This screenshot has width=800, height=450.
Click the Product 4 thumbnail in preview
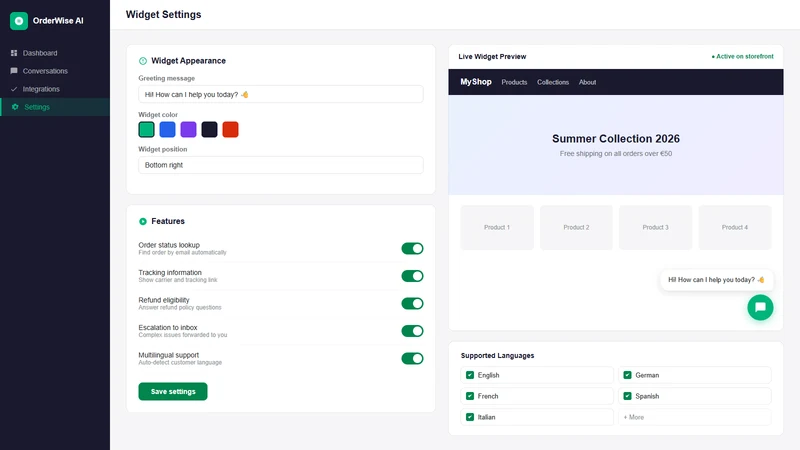pos(735,228)
